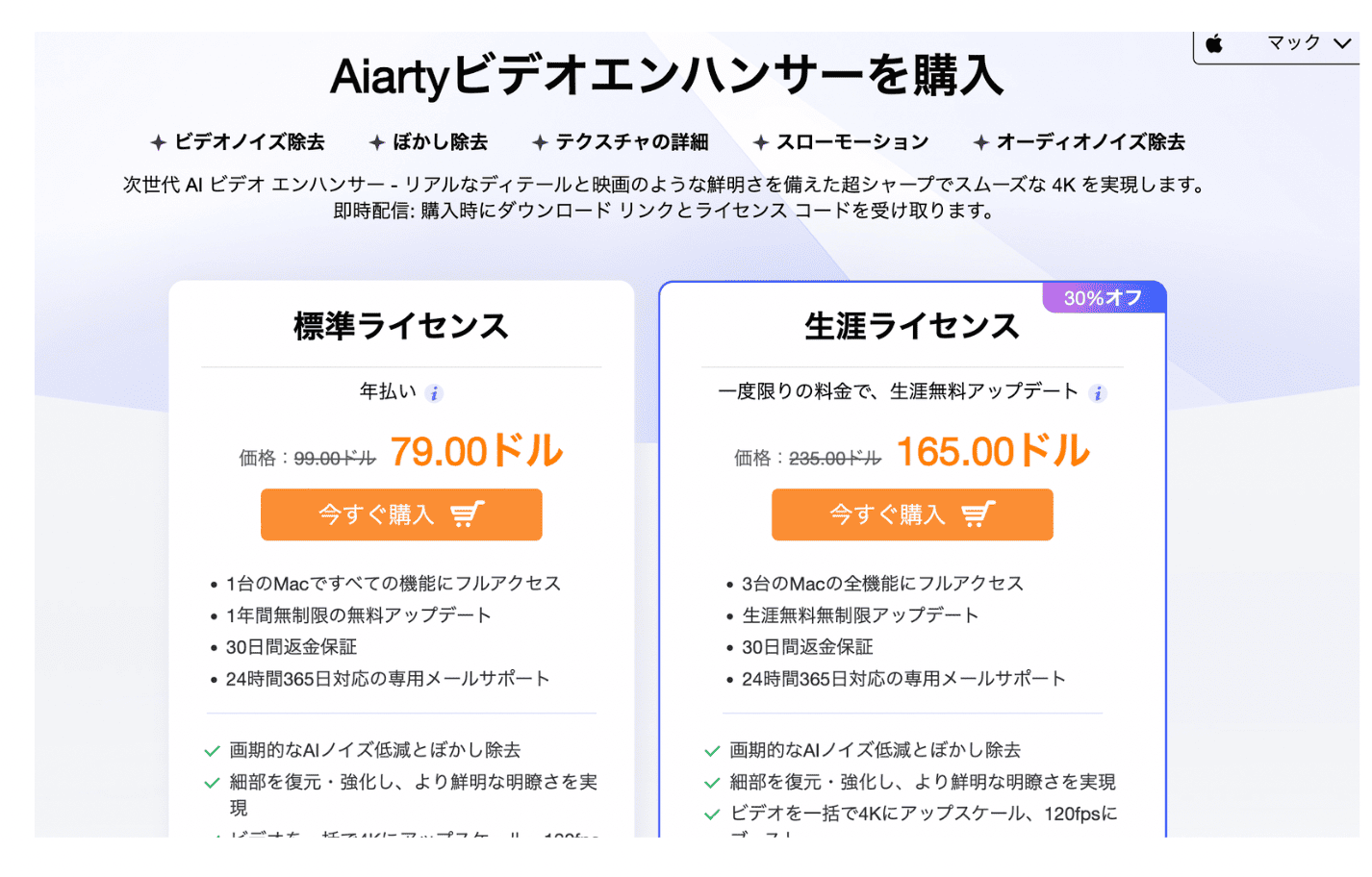Viewport: 1372px width, 877px height.
Task: Open the マック platform dropdown
Action: [x=1277, y=44]
